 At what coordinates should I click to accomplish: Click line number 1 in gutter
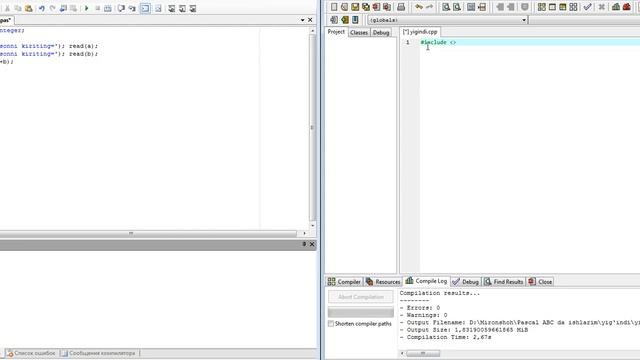point(407,42)
